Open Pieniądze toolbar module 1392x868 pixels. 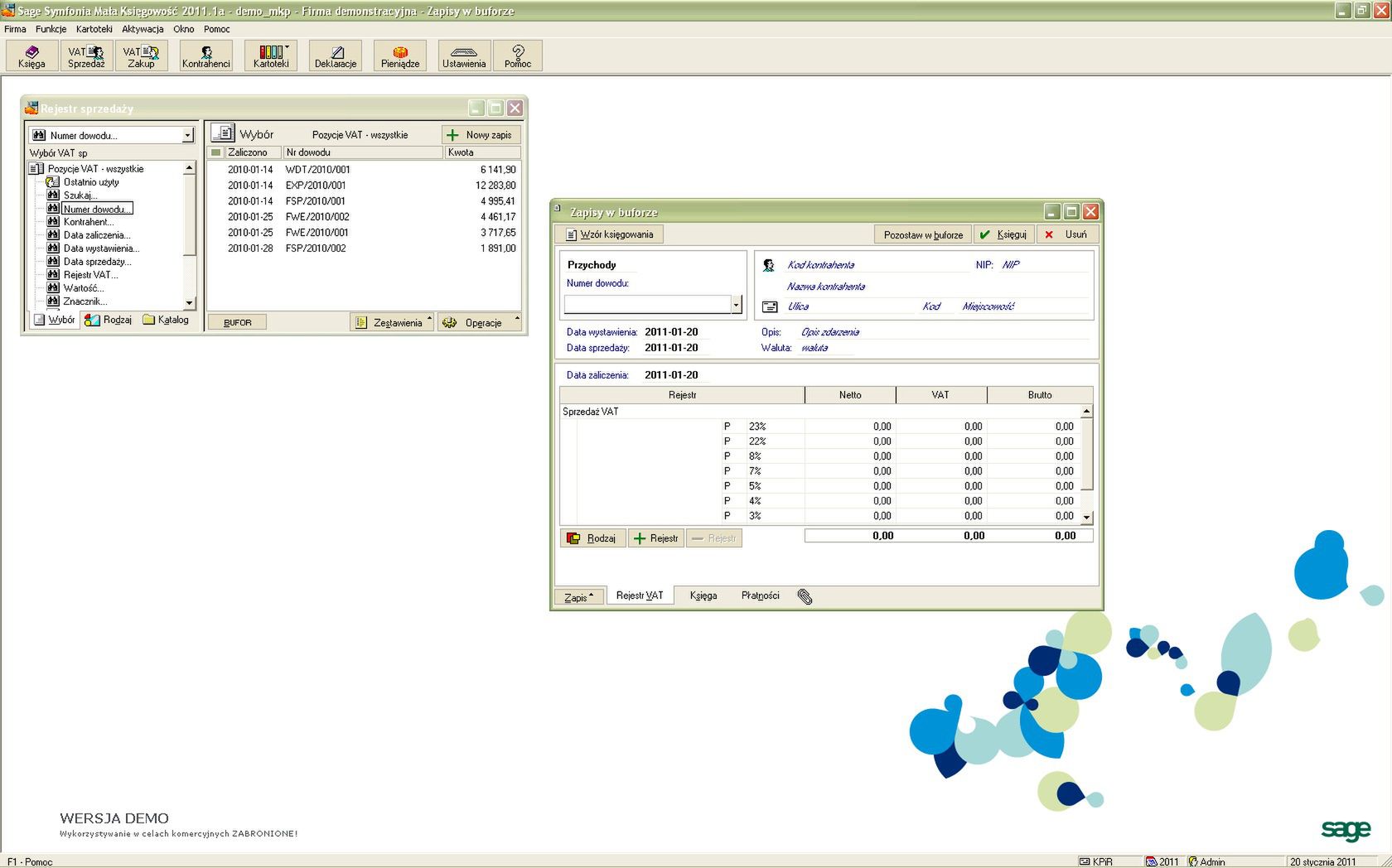(400, 55)
